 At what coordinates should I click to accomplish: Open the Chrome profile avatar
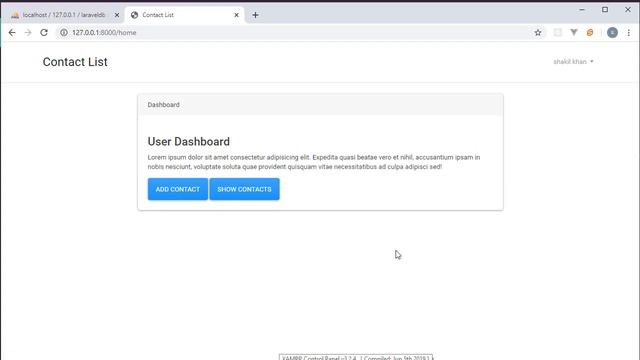[x=612, y=33]
